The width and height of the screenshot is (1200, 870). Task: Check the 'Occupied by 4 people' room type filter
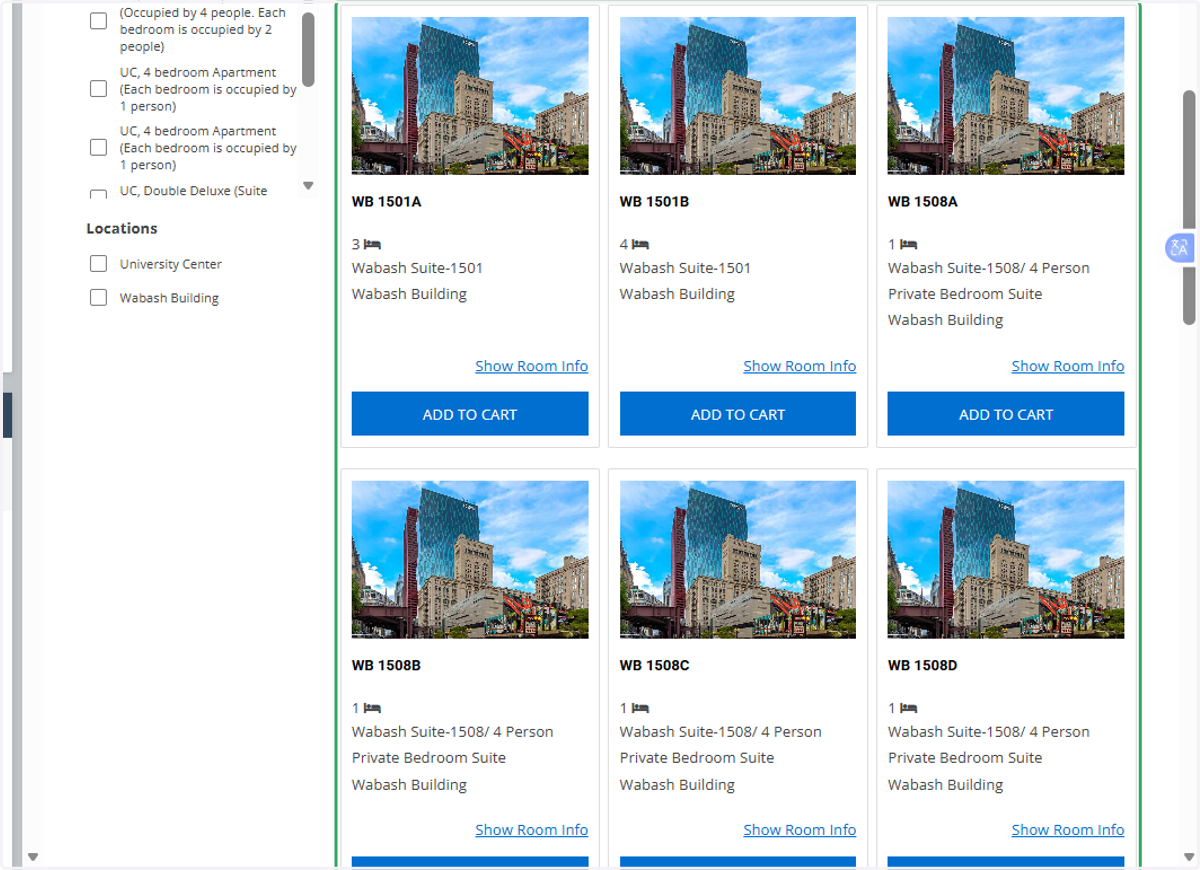pyautogui.click(x=98, y=21)
